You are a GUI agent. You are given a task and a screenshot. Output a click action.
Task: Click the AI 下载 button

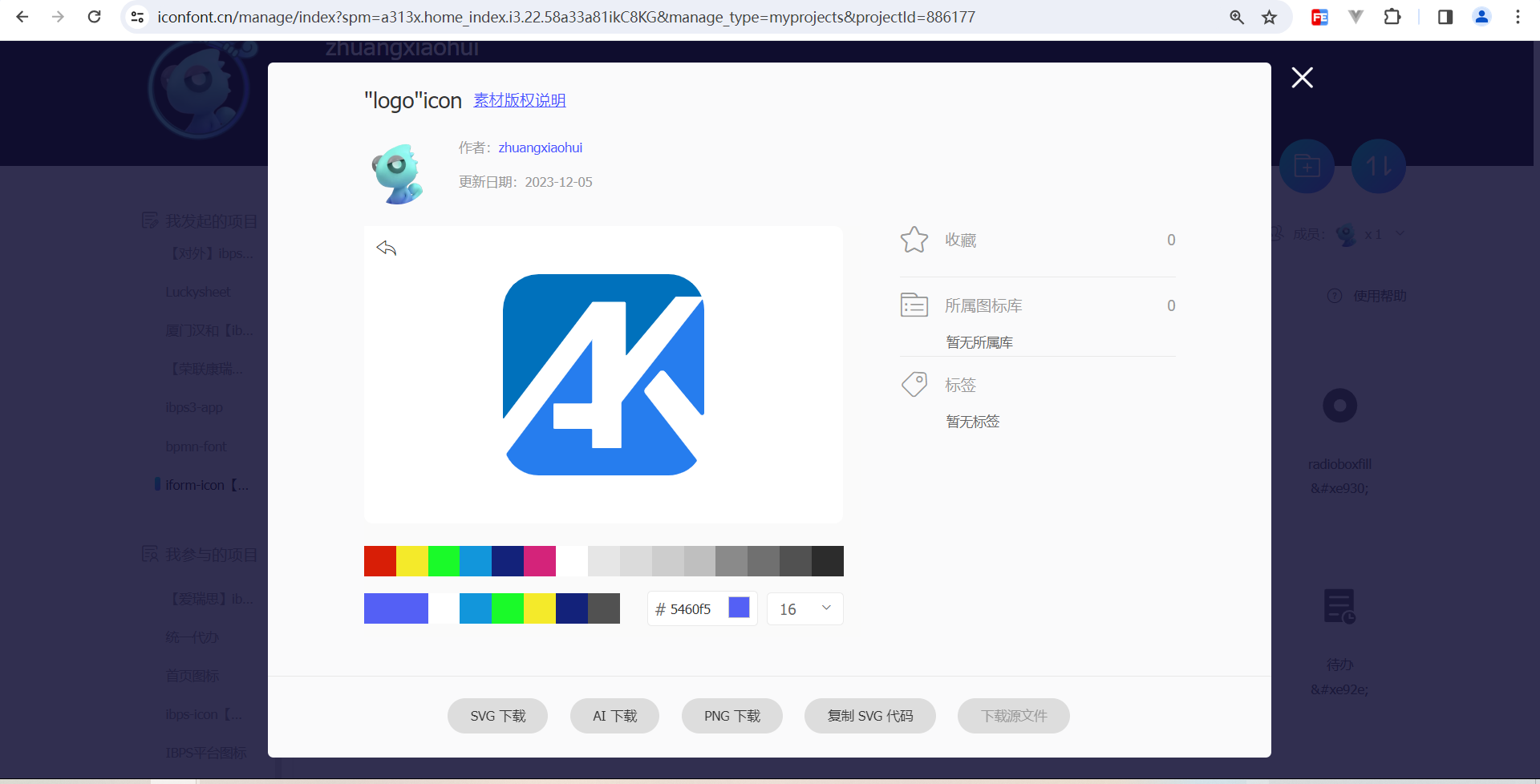pos(614,716)
